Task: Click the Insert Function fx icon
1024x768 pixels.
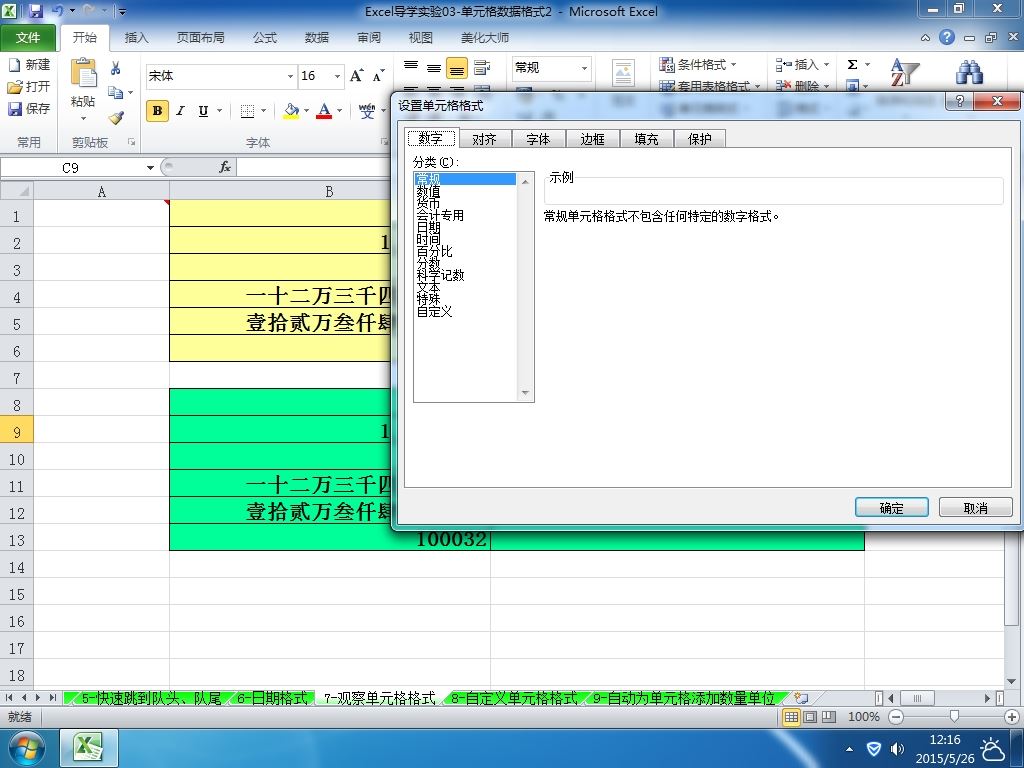Action: coord(225,167)
